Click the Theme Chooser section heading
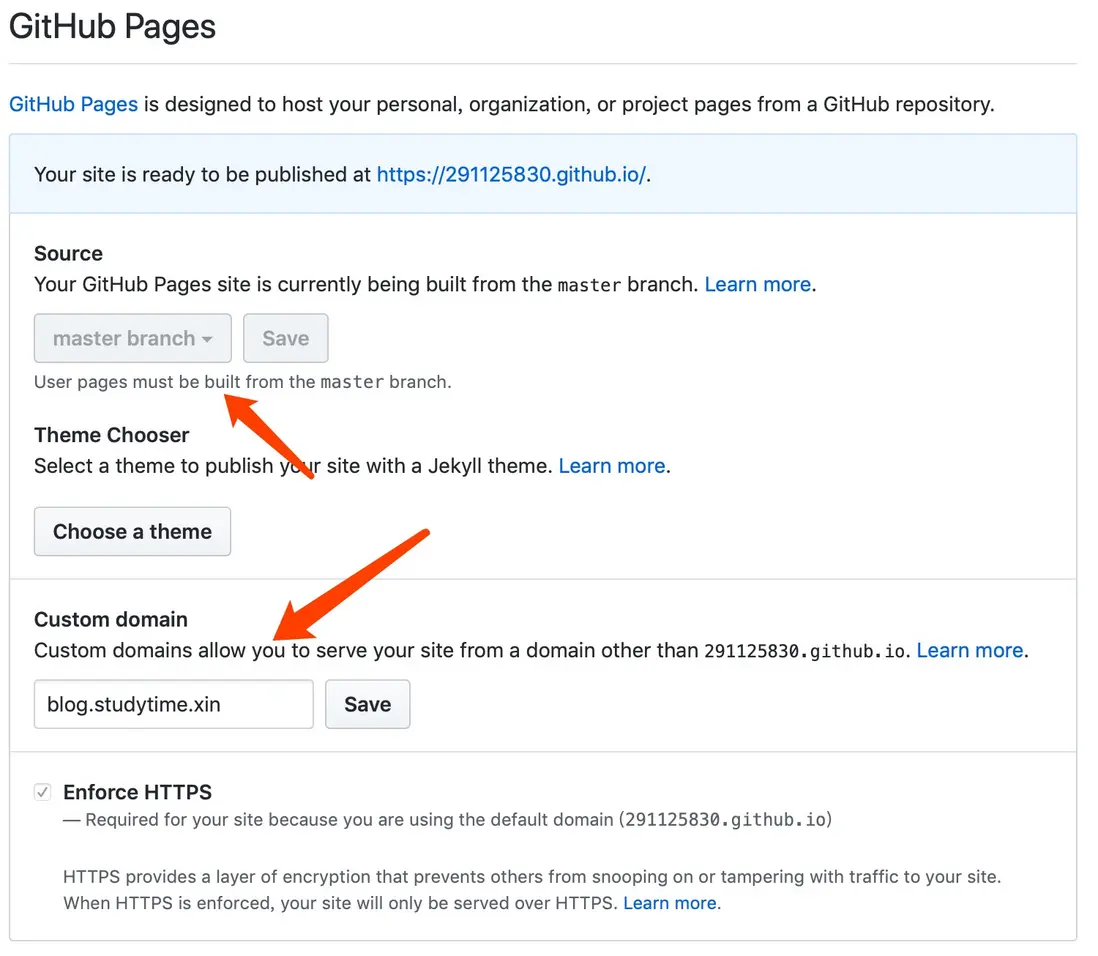Image resolution: width=1098 pixels, height=956 pixels. 111,435
